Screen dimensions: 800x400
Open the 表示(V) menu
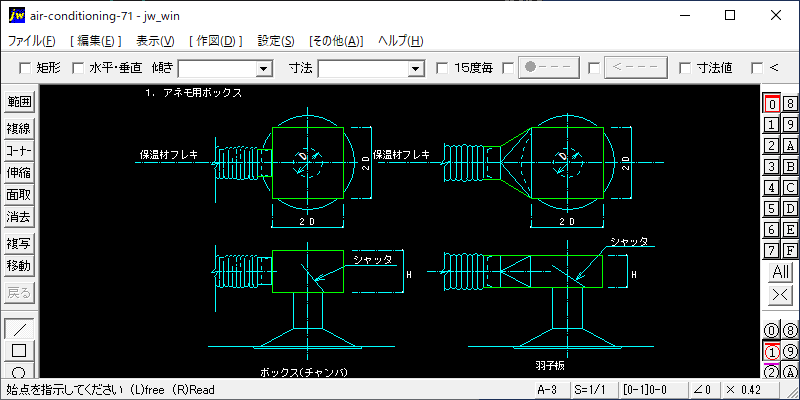[x=156, y=41]
